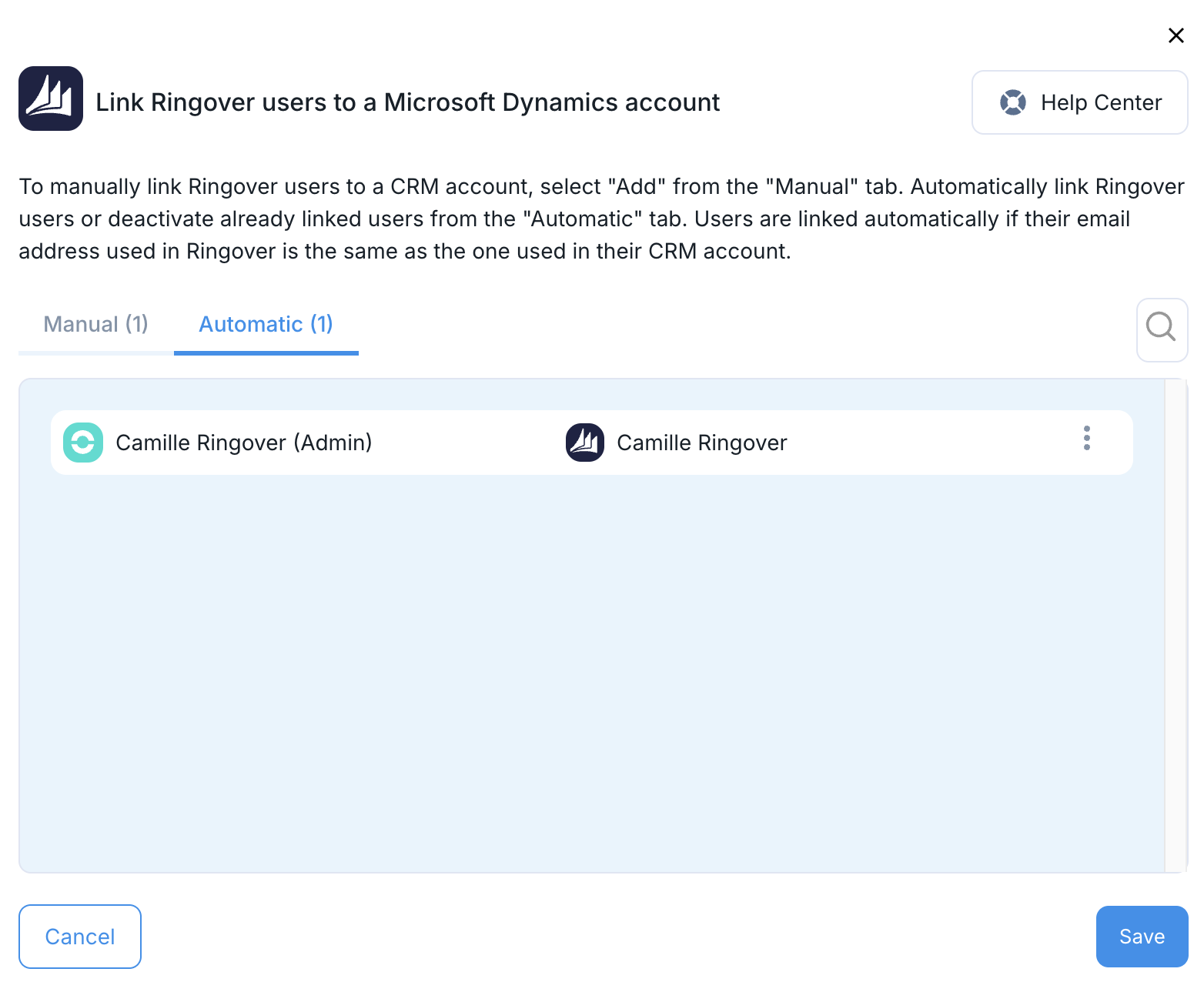Image resolution: width=1204 pixels, height=982 pixels.
Task: Cancel linking users
Action: [x=80, y=936]
